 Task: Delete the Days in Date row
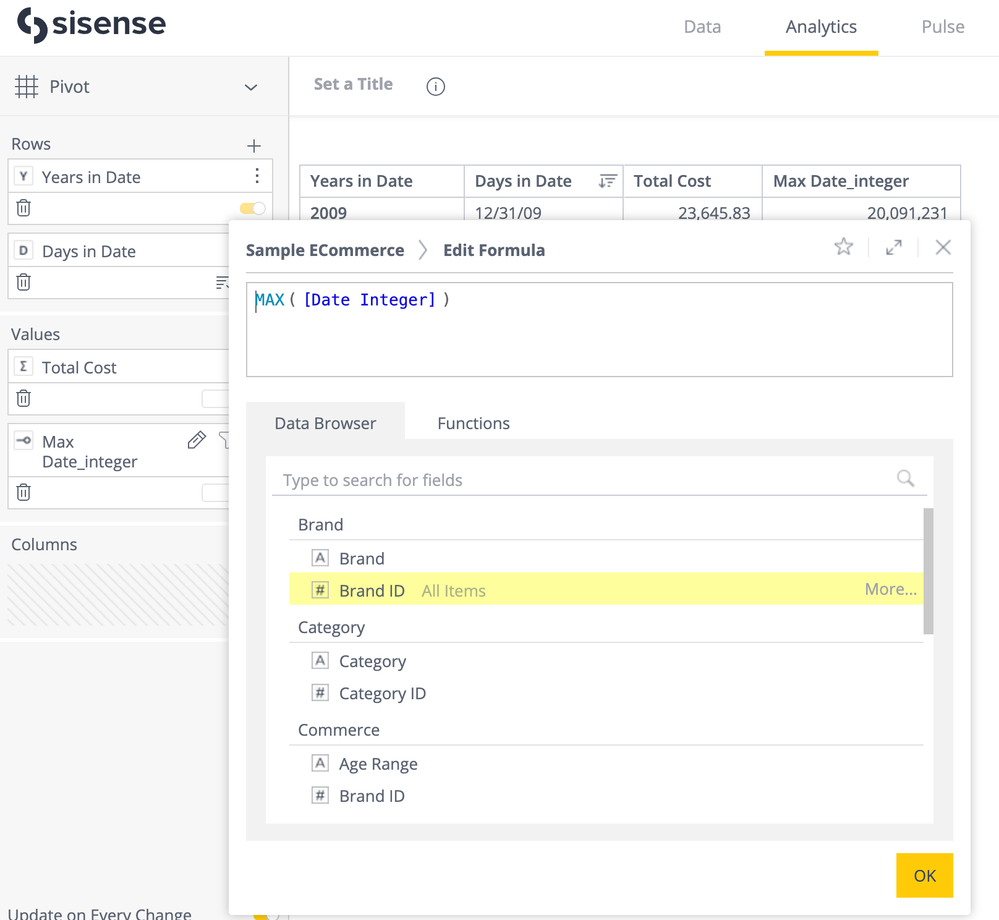tap(24, 282)
